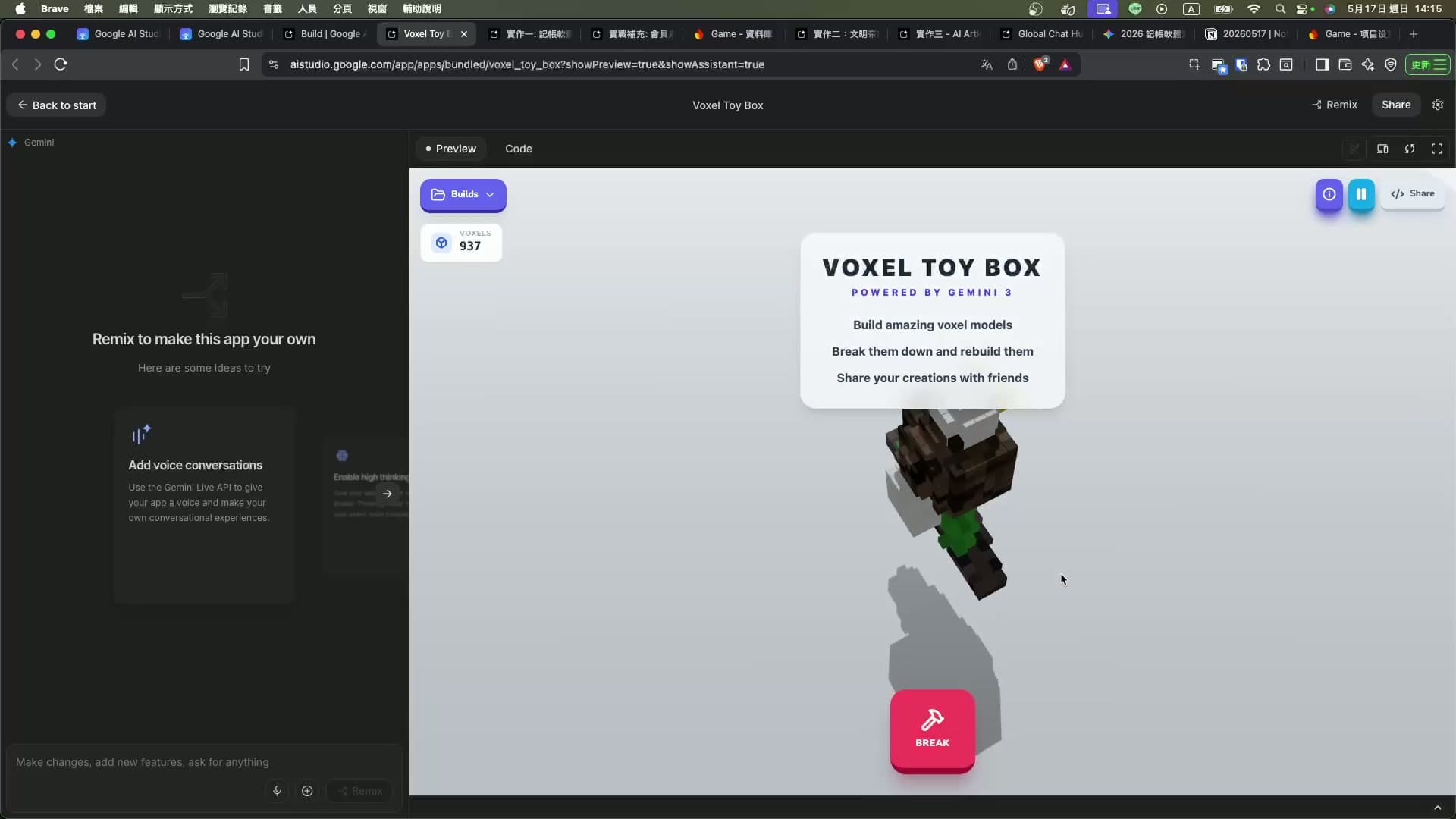This screenshot has width=1456, height=819.
Task: Toggle device preview mode icon
Action: tap(1382, 149)
